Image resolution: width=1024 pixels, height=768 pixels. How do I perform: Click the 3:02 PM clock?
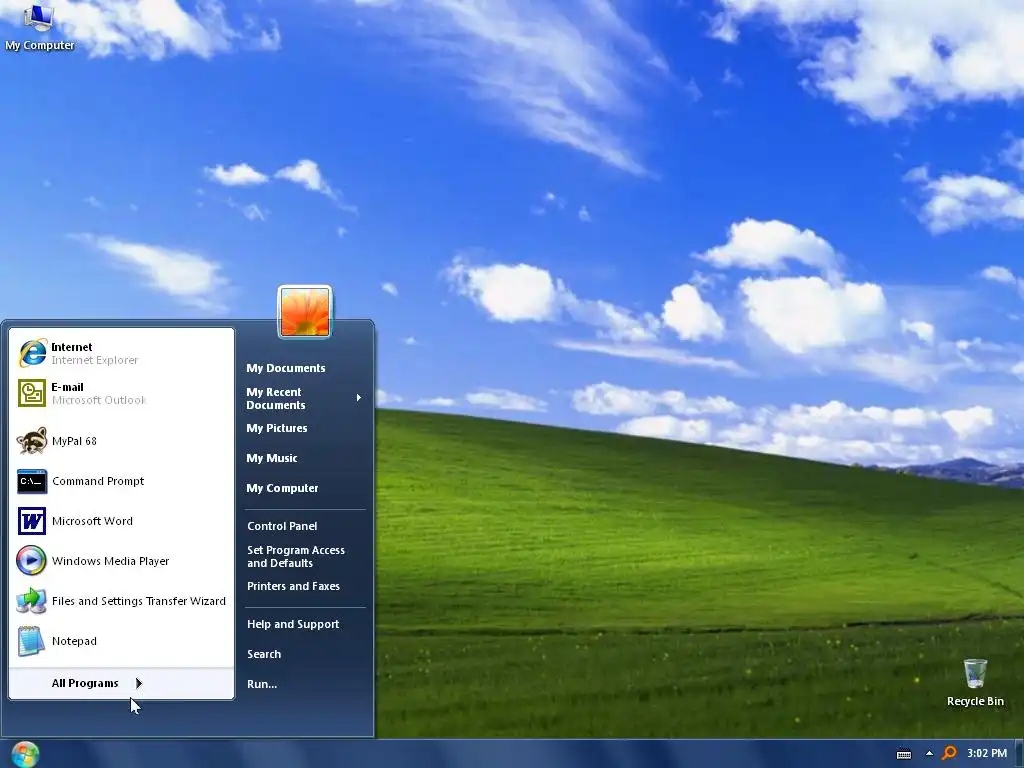point(987,754)
